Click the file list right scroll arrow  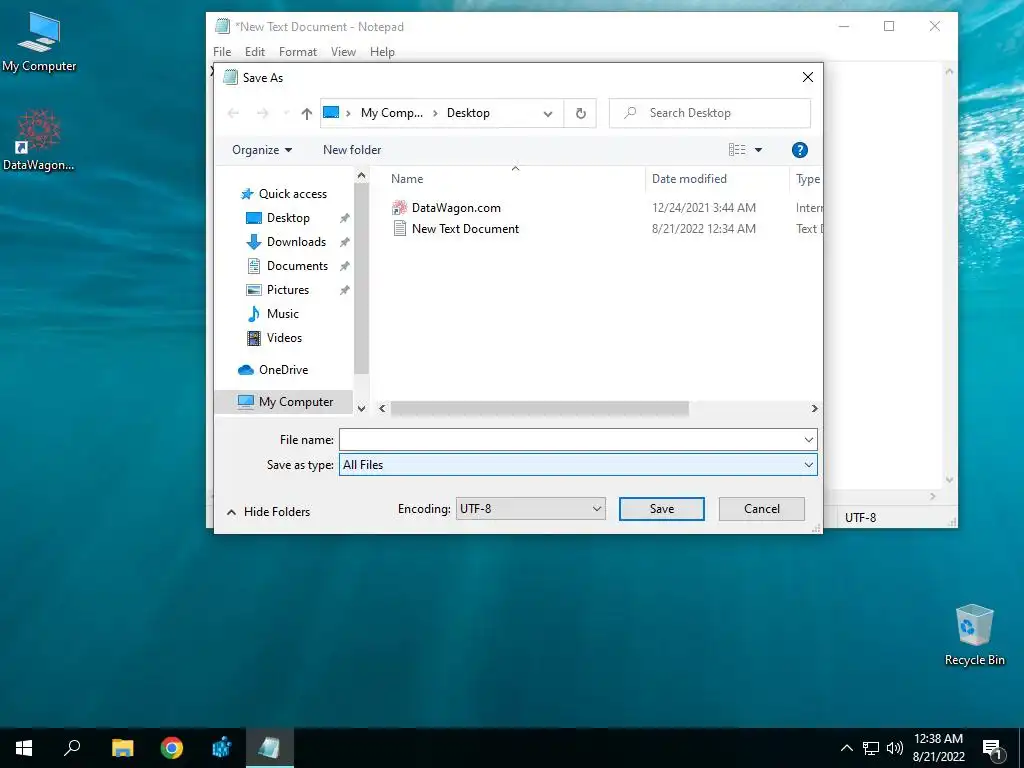814,408
